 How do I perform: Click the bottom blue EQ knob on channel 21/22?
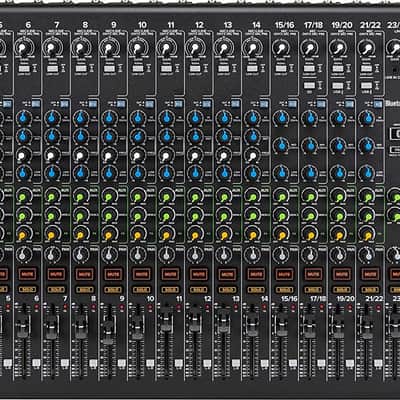[x=367, y=173]
